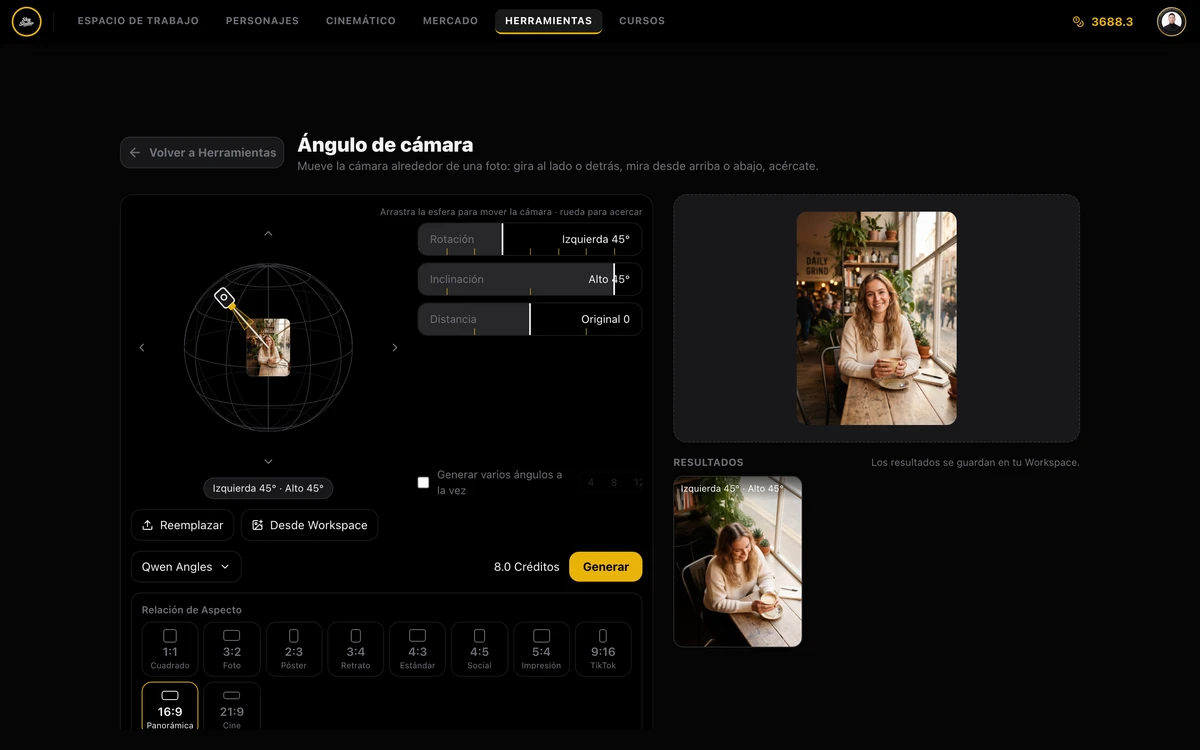Open the user profile avatar menu
Viewport: 1200px width, 750px height.
pos(1171,21)
